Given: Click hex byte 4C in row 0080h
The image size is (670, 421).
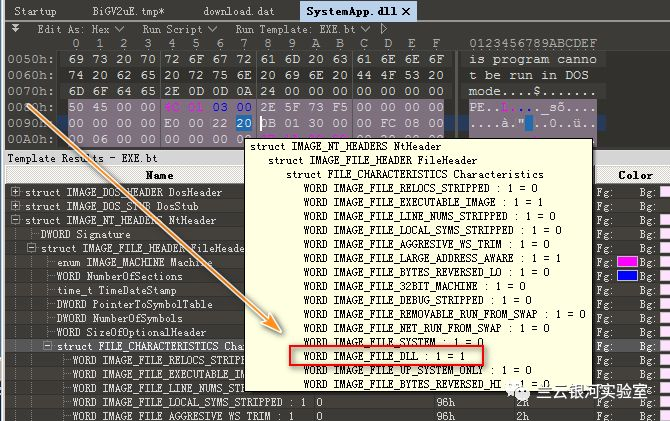Looking at the screenshot, I should click(172, 107).
